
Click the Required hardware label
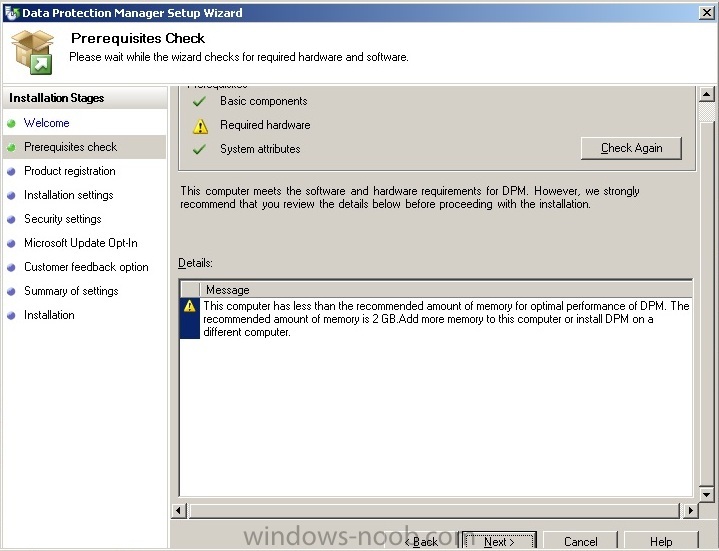click(265, 125)
